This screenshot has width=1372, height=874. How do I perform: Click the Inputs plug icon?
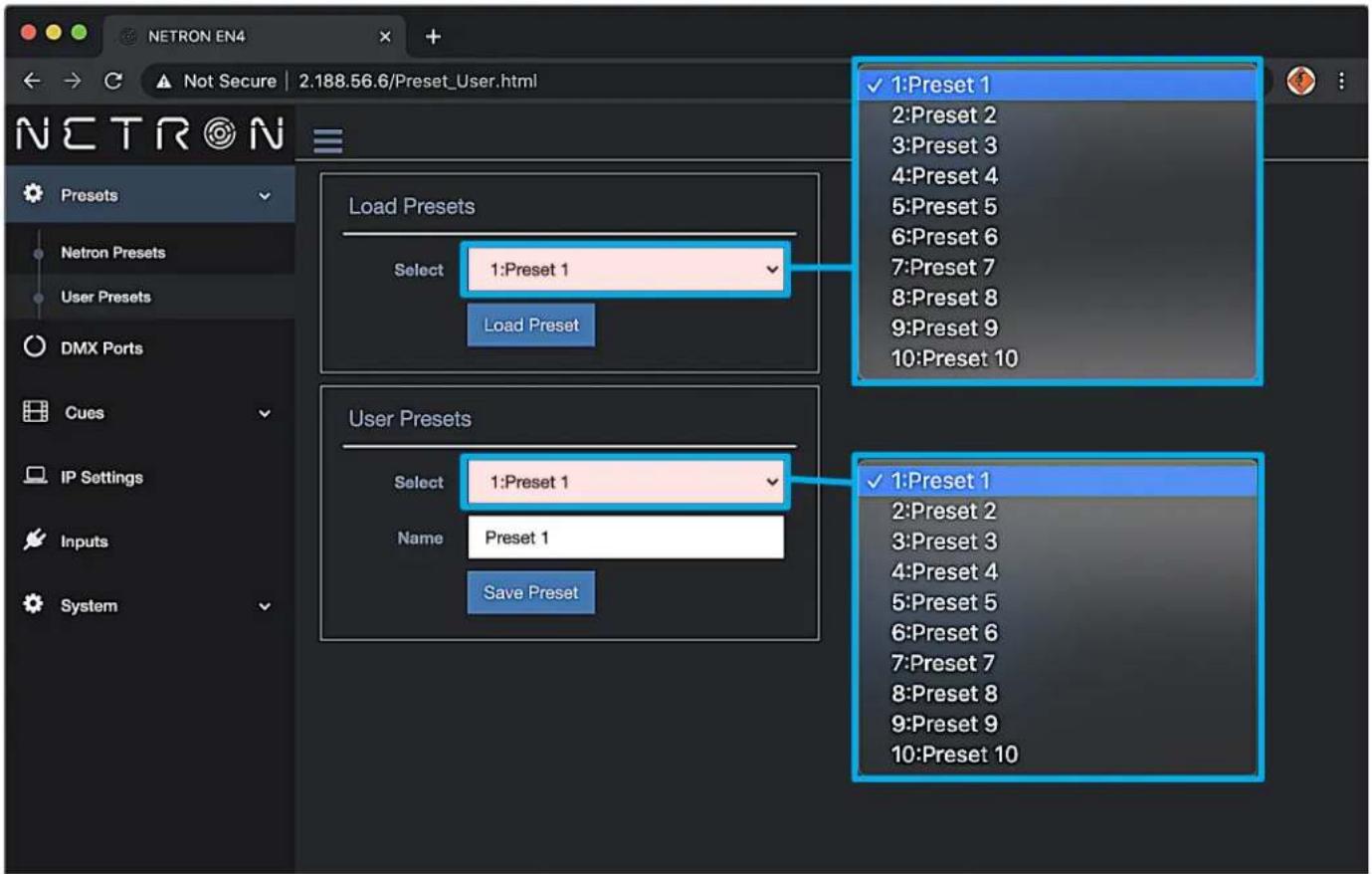35,540
